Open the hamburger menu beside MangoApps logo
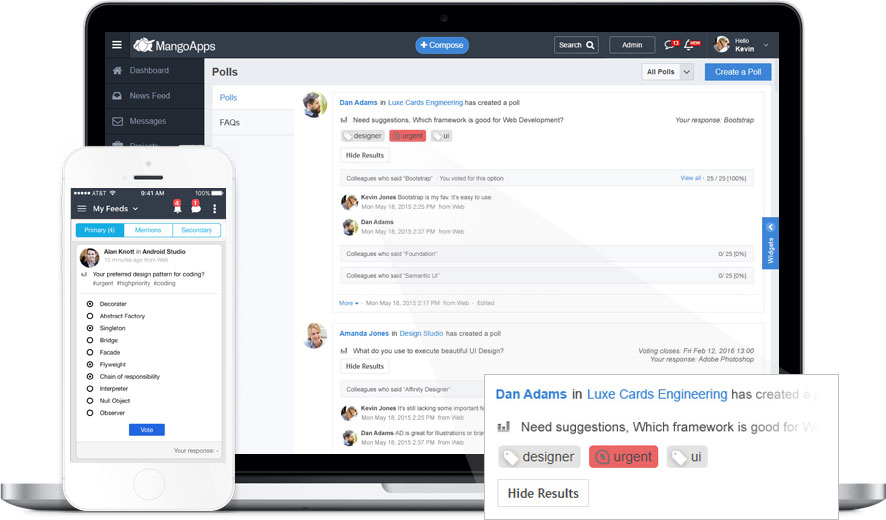886x520 pixels. (x=117, y=45)
